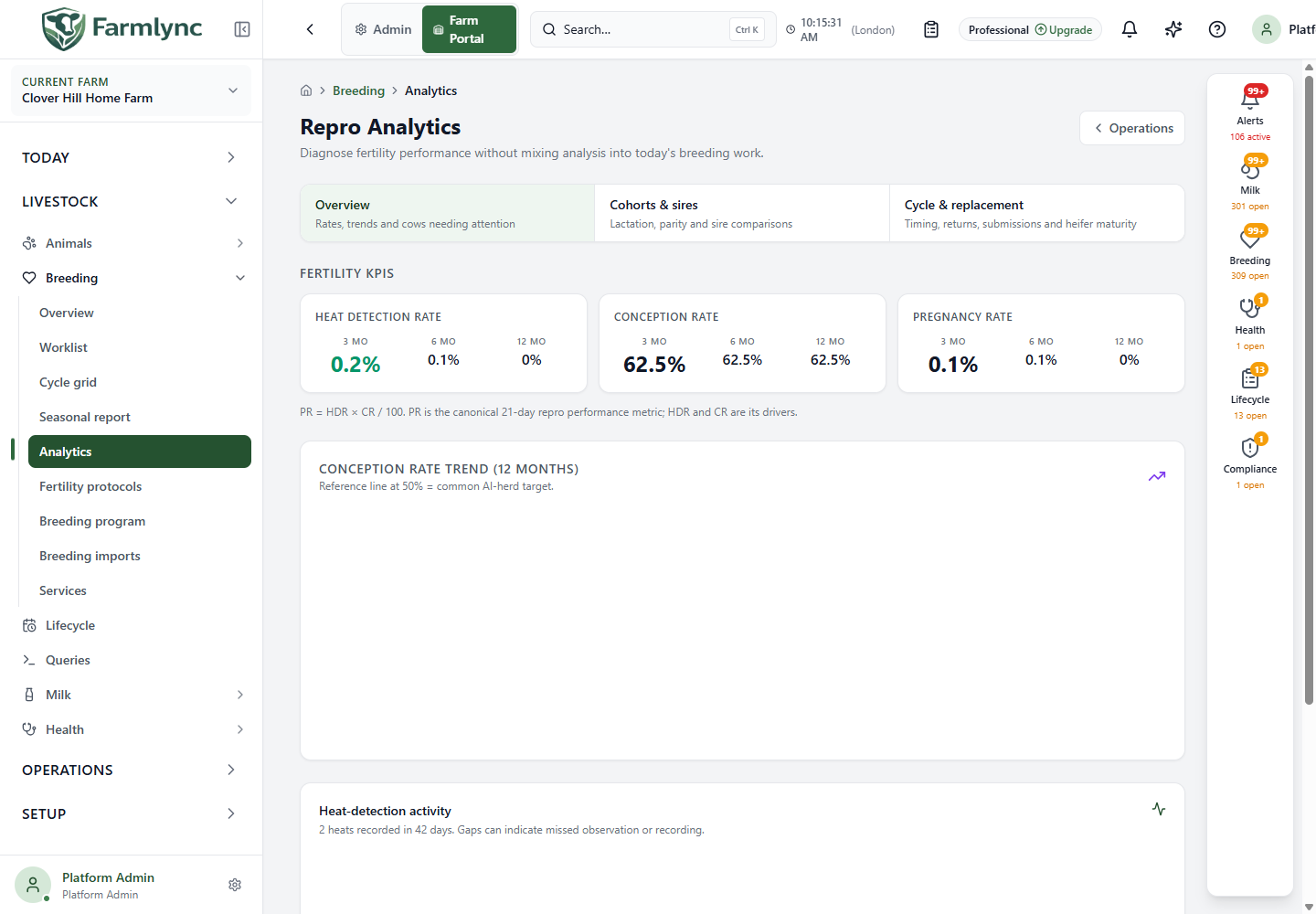
Task: Open Health in the right rail
Action: click(1250, 322)
